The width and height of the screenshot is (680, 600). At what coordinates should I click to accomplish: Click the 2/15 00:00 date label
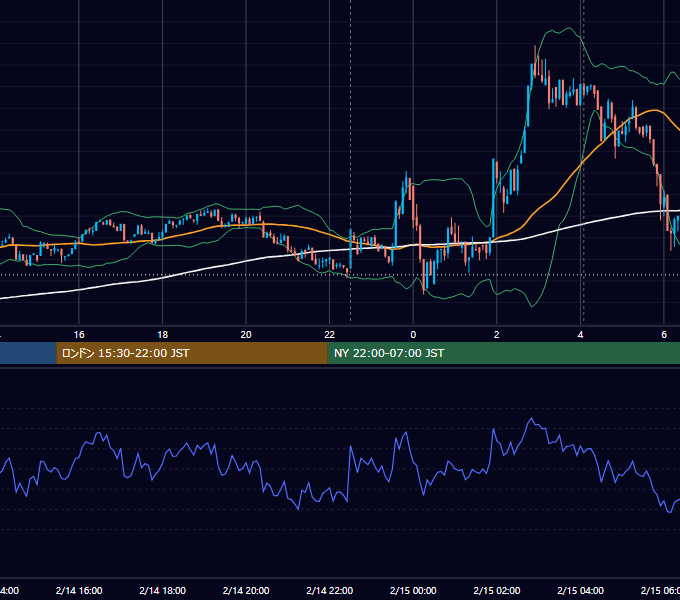[413, 590]
